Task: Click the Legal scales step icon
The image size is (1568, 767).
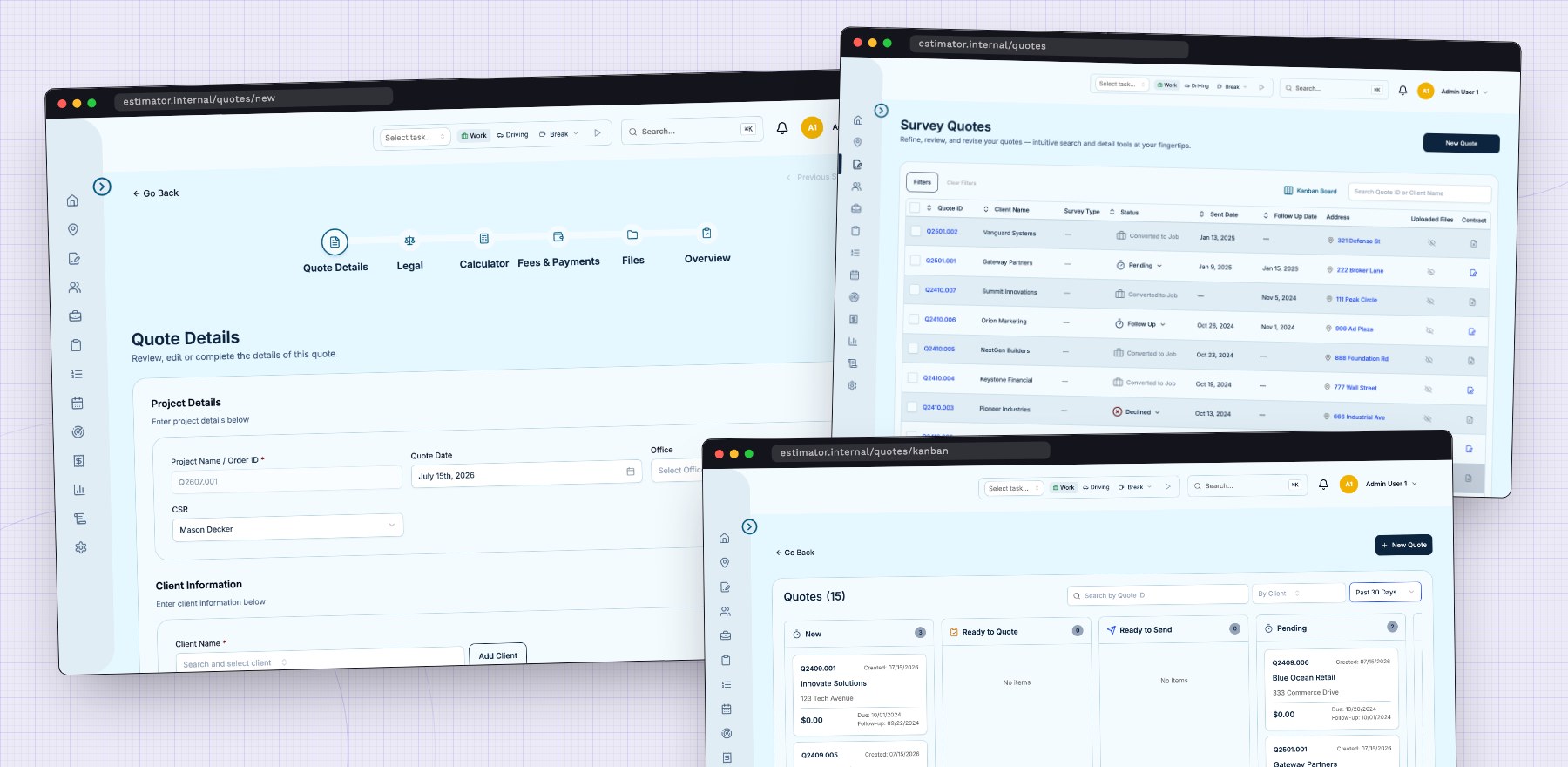Action: [409, 241]
